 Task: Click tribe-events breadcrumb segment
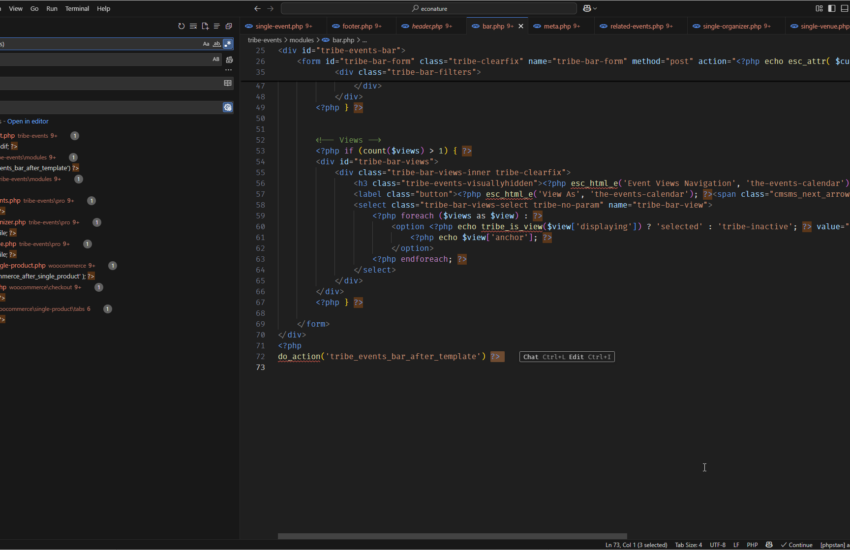coord(265,40)
